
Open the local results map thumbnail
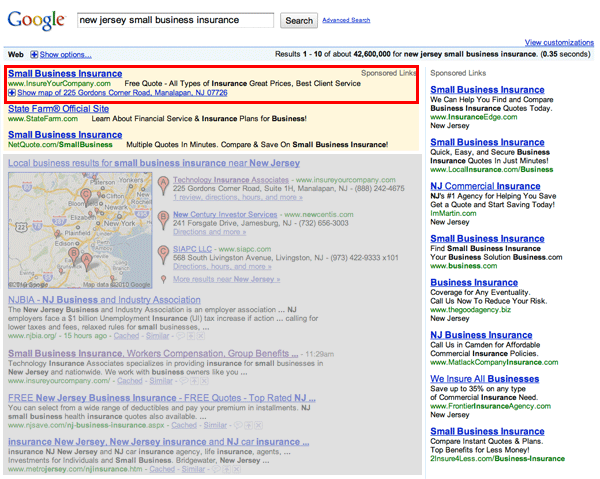(80, 230)
